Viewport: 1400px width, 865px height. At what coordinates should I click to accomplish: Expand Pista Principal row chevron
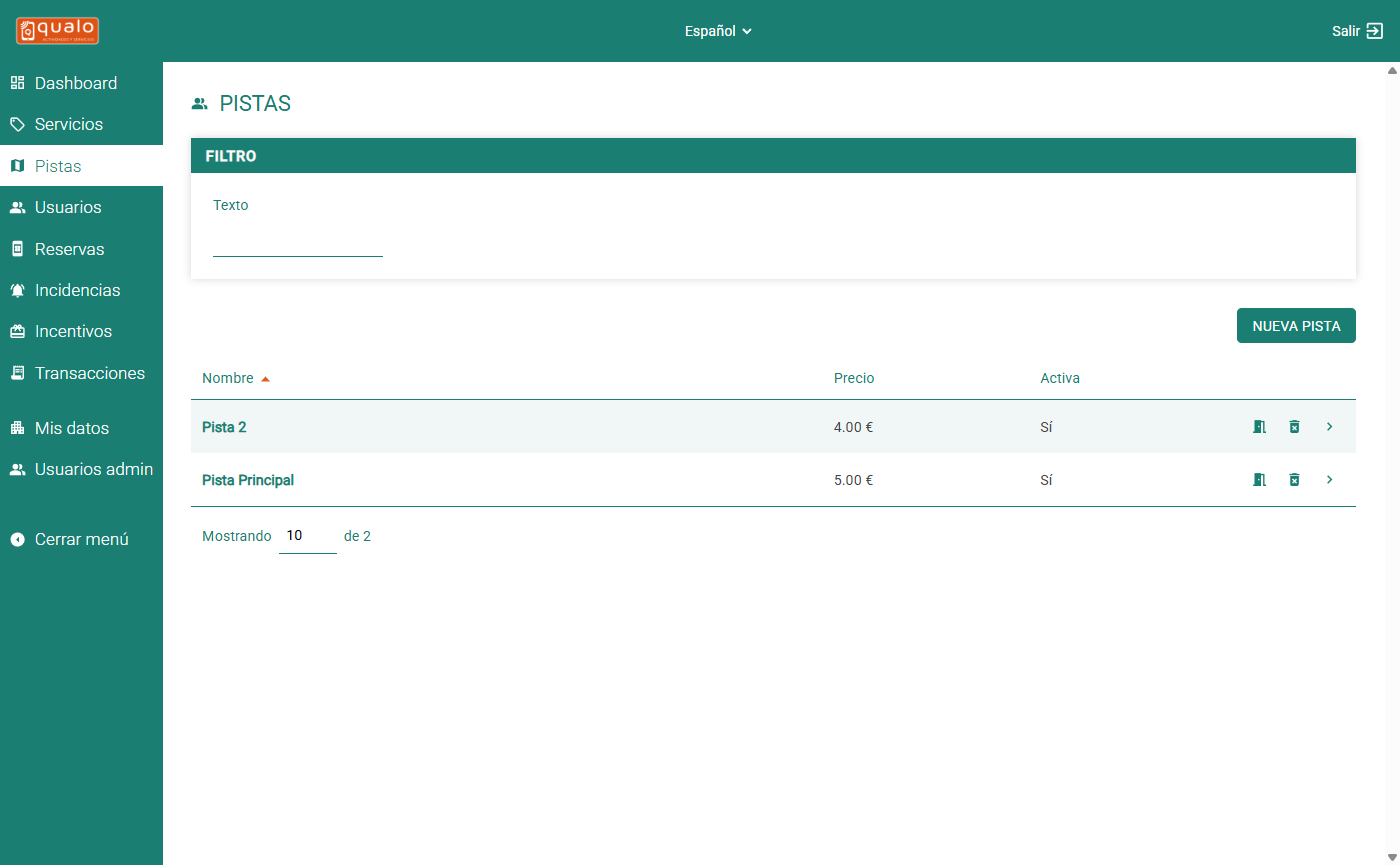[x=1329, y=480]
